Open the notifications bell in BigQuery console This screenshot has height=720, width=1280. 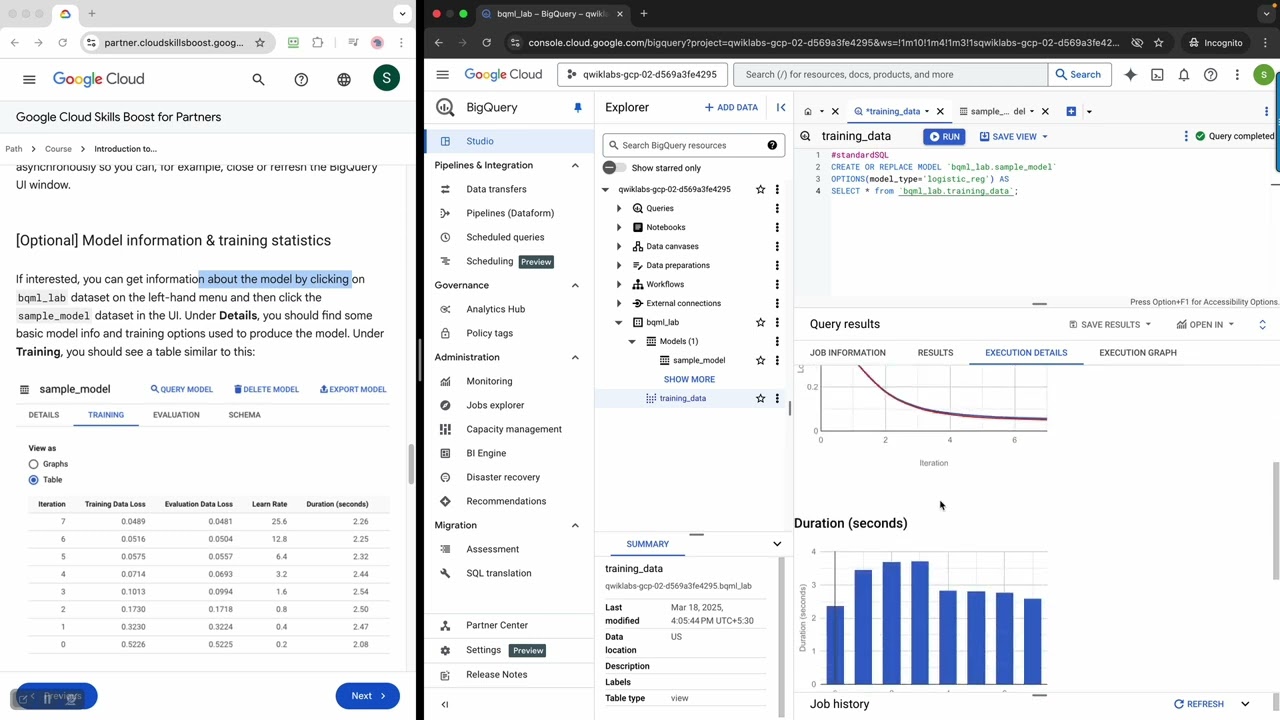point(1184,74)
